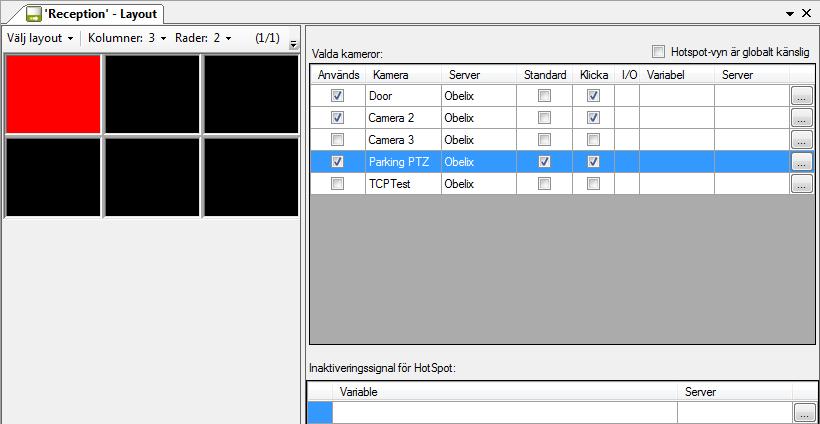Click the browse (...) button for Camera 2
Viewport: 820px width, 424px height.
pyautogui.click(x=802, y=118)
